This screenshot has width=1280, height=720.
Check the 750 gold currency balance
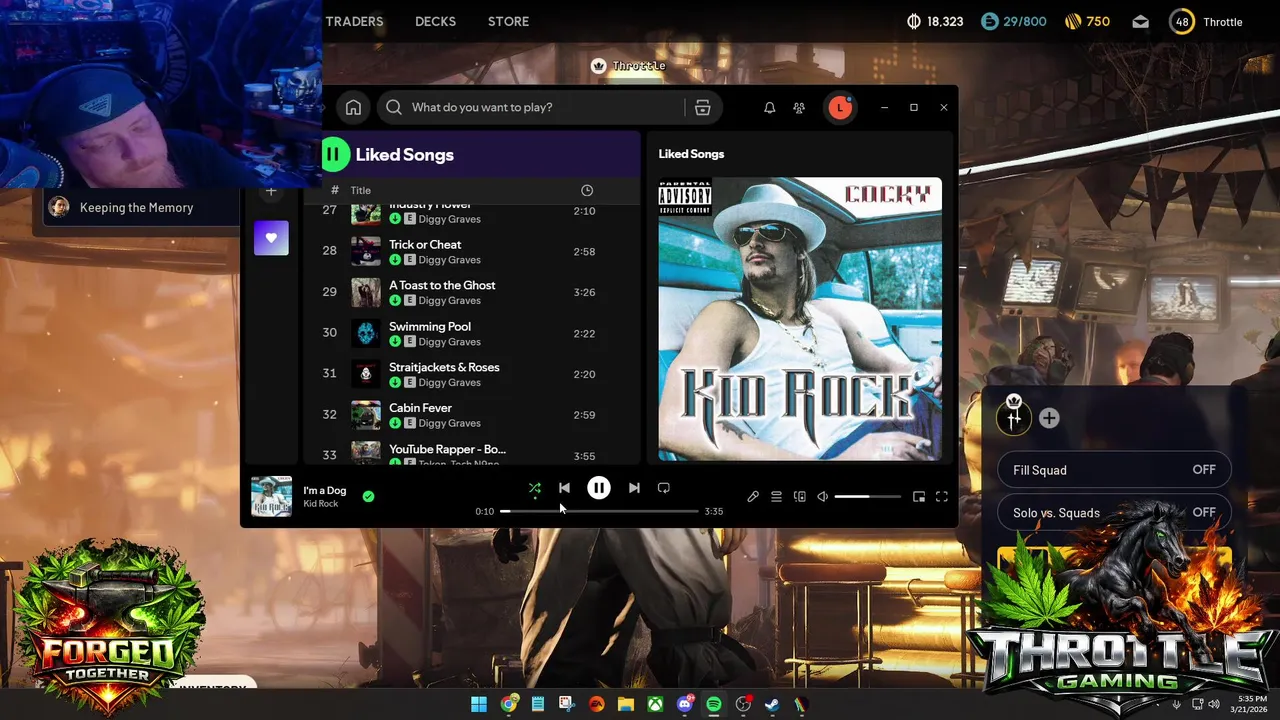[x=1086, y=22]
